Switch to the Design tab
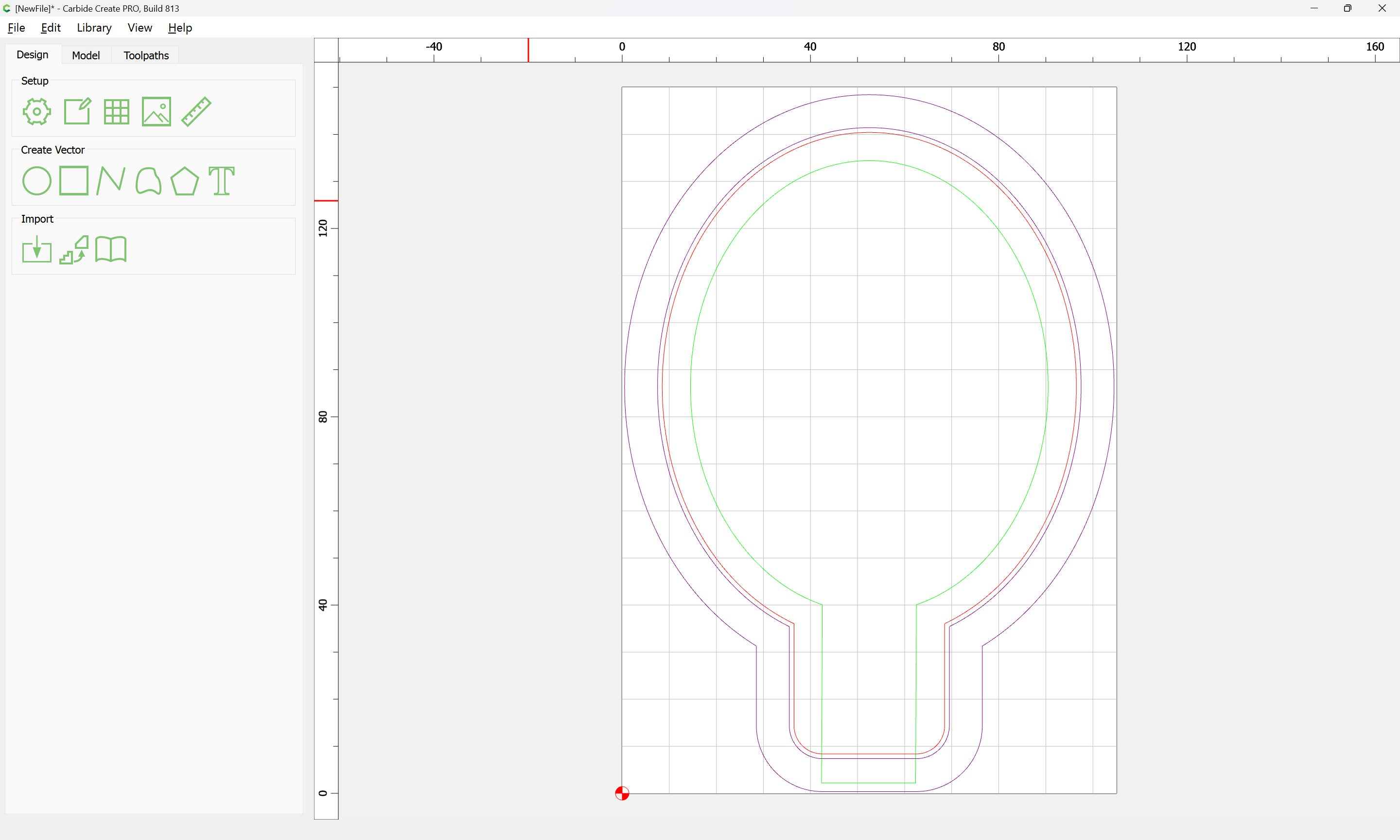The height and width of the screenshot is (840, 1400). click(x=32, y=54)
